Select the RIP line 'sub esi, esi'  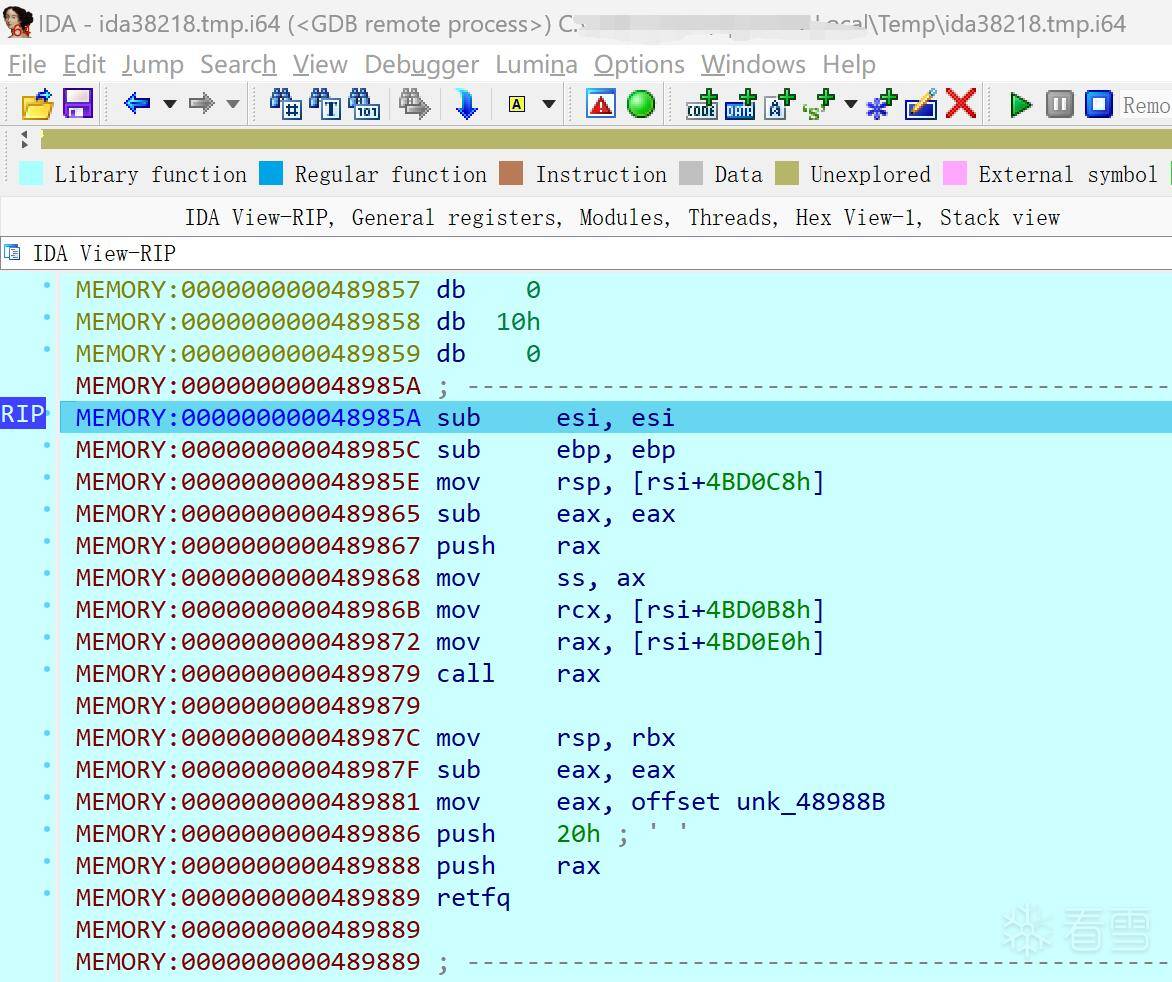tap(615, 418)
